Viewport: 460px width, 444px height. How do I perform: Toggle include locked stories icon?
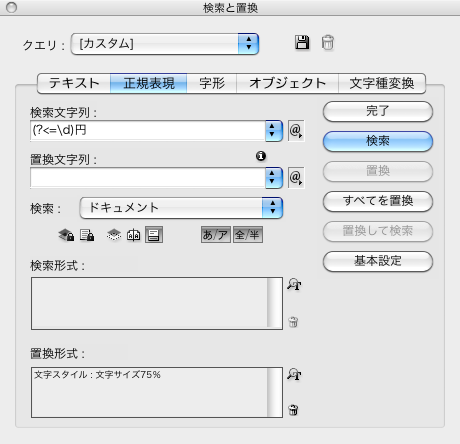point(87,235)
